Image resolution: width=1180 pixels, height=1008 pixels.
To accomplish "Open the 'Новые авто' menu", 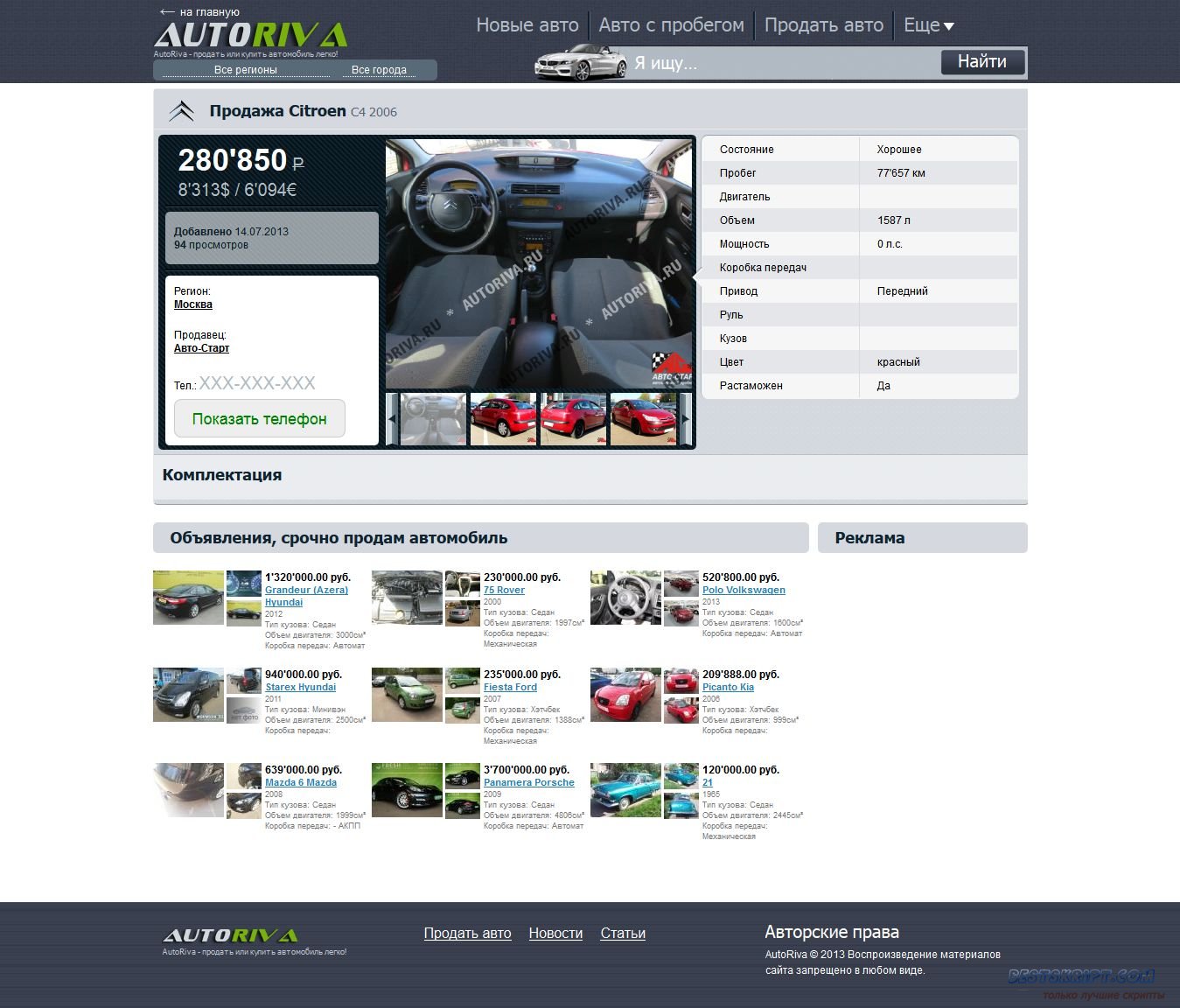I will 527,25.
